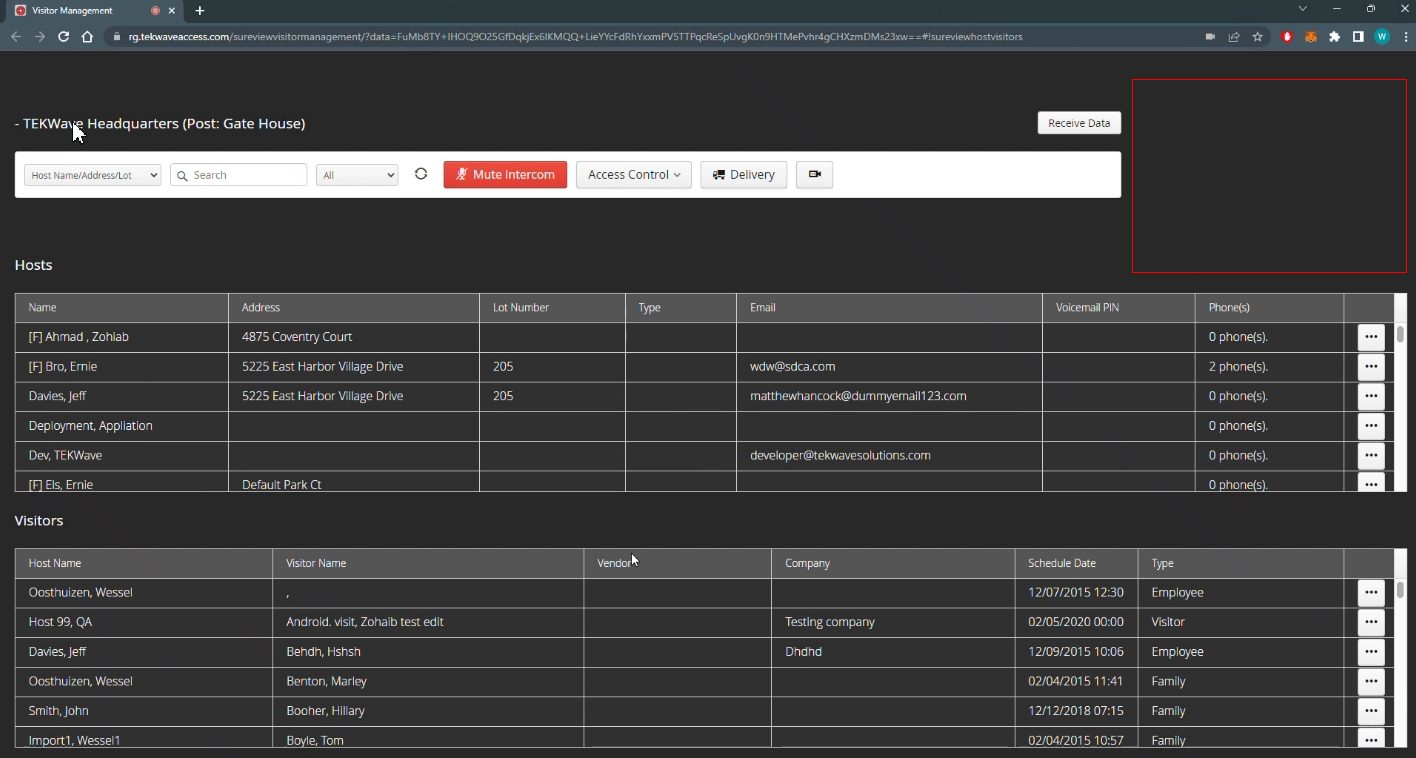Bookmark this page with the star icon
Screen dimensions: 1416x758
tap(1258, 37)
